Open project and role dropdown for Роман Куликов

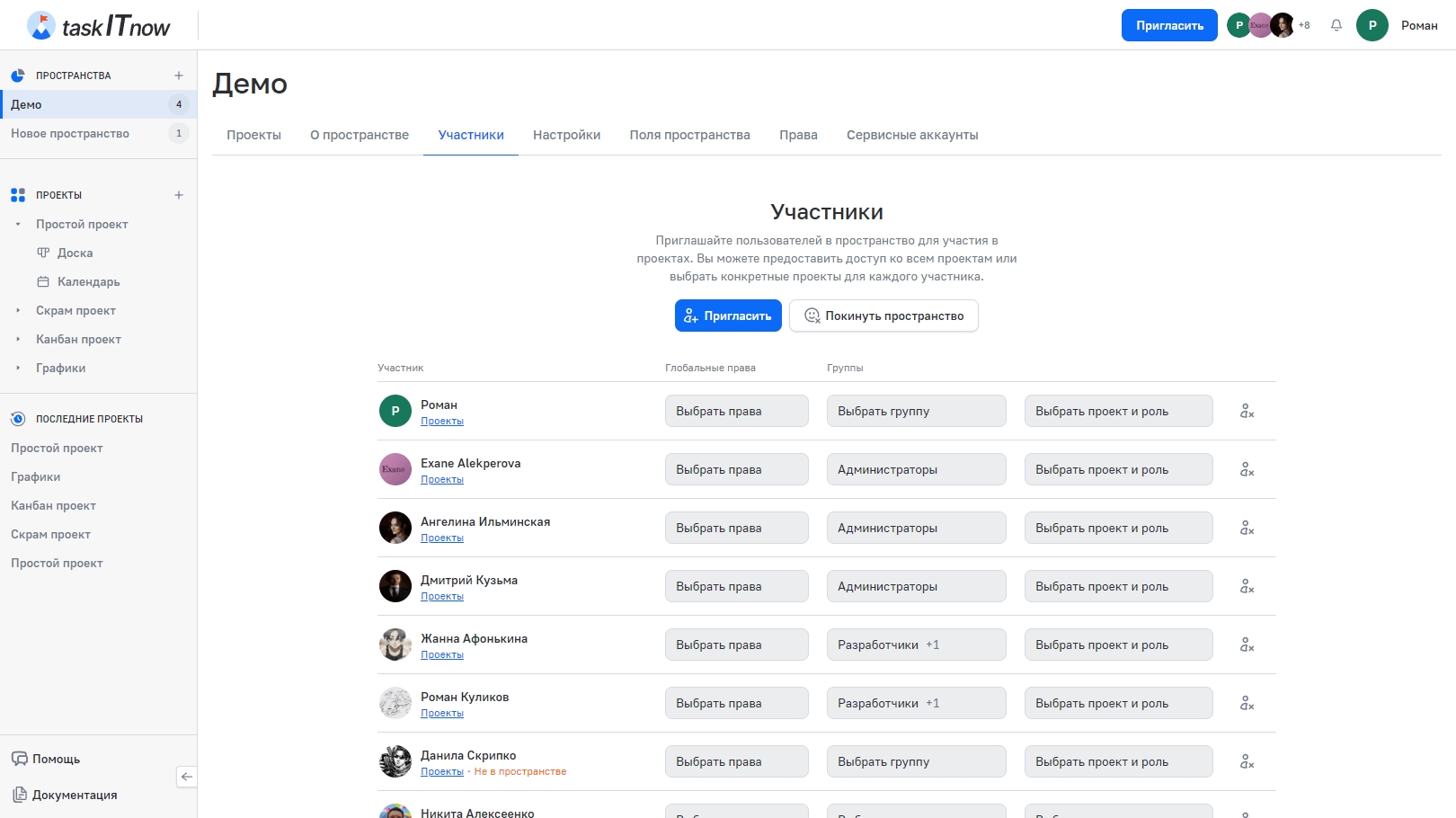pyautogui.click(x=1118, y=703)
